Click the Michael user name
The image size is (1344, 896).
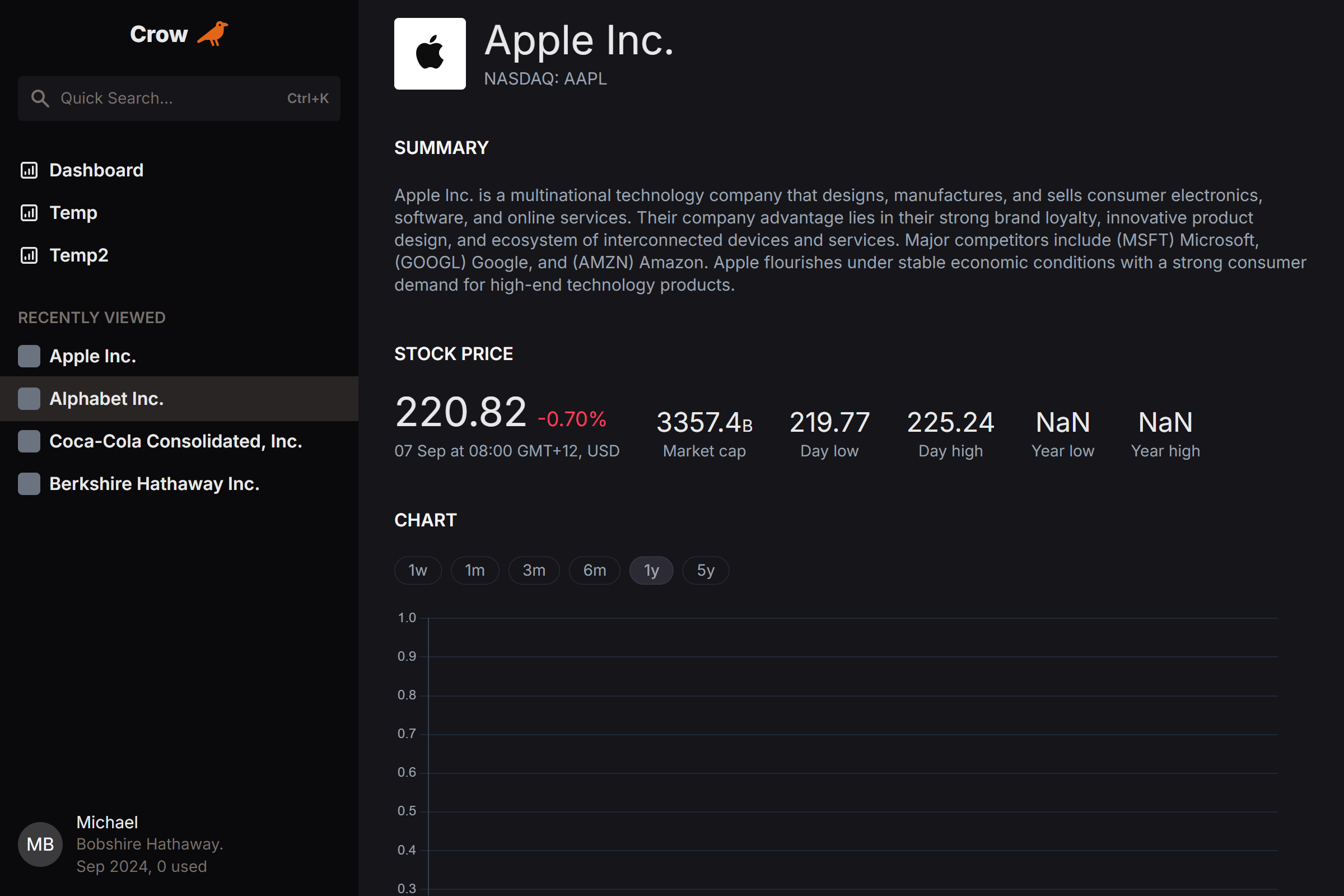pos(107,822)
